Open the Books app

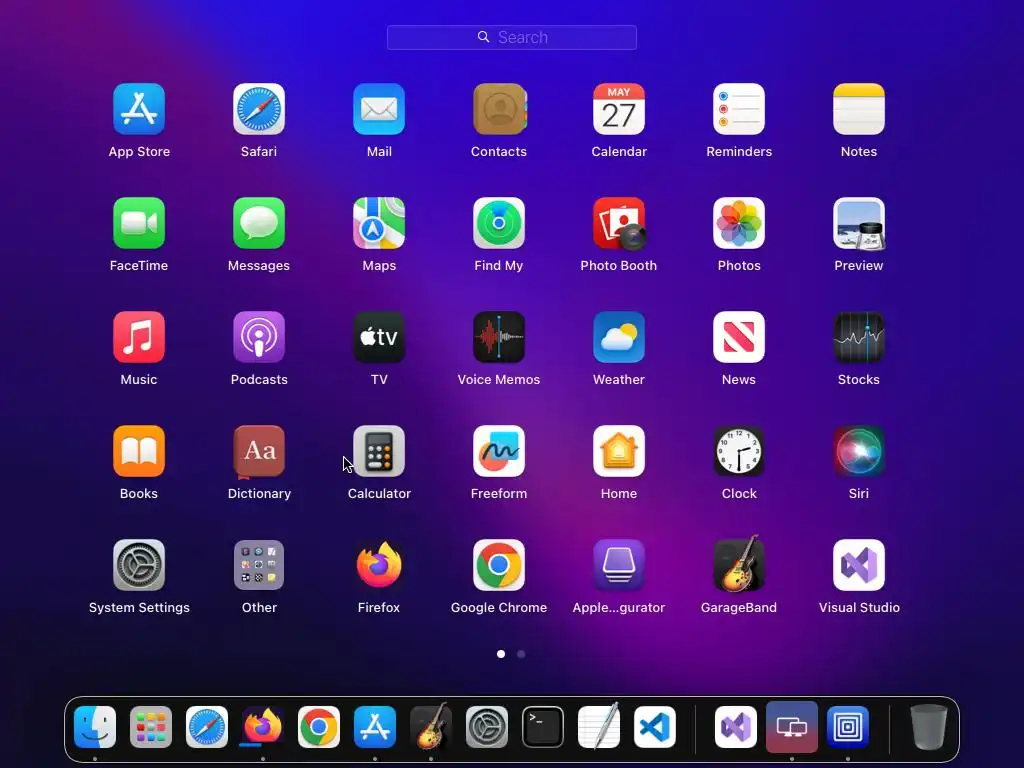[x=138, y=451]
